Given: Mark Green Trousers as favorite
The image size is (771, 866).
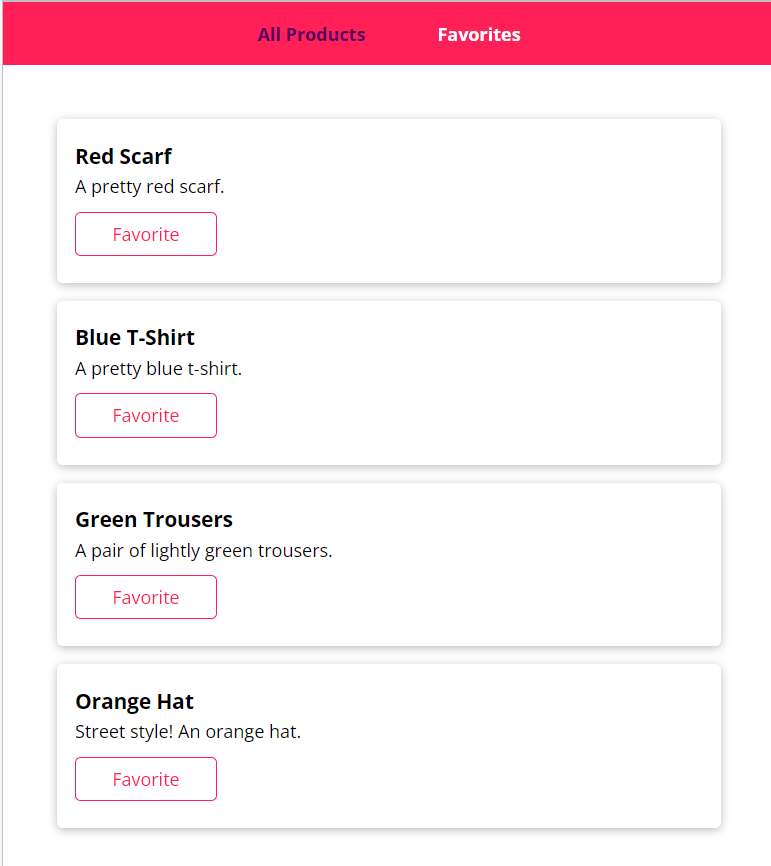Looking at the screenshot, I should coord(146,597).
